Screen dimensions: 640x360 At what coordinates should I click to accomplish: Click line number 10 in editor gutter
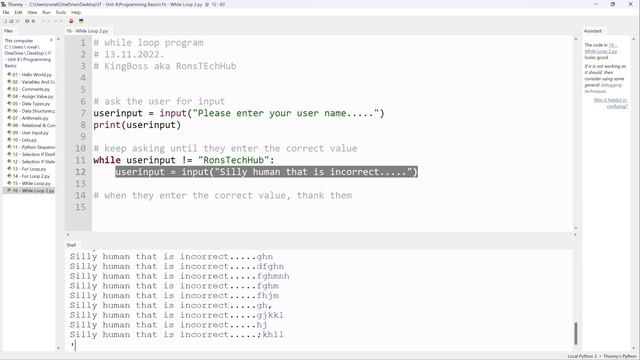tap(80, 148)
